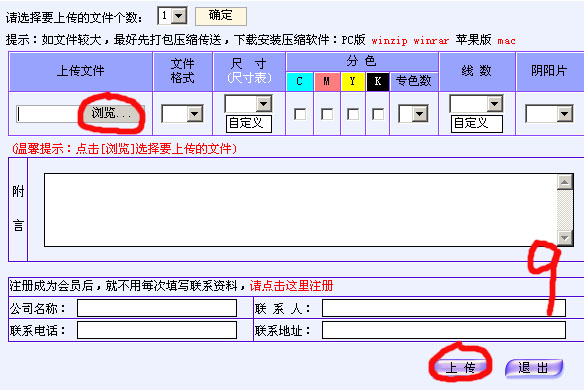584x390 pixels.
Task: Expand the 阴阳片 dropdown
Action: click(549, 114)
